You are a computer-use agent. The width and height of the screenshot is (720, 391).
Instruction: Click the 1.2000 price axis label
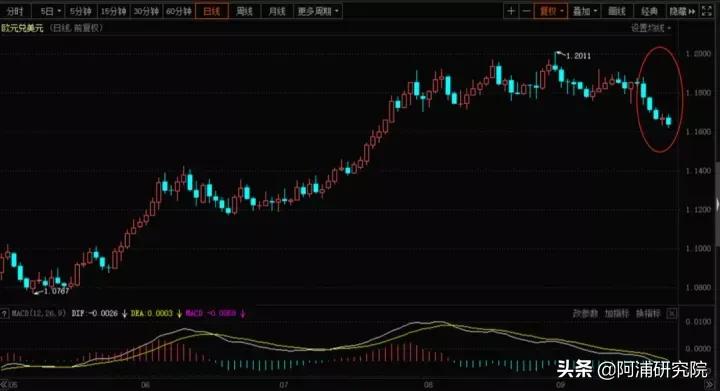tap(698, 54)
